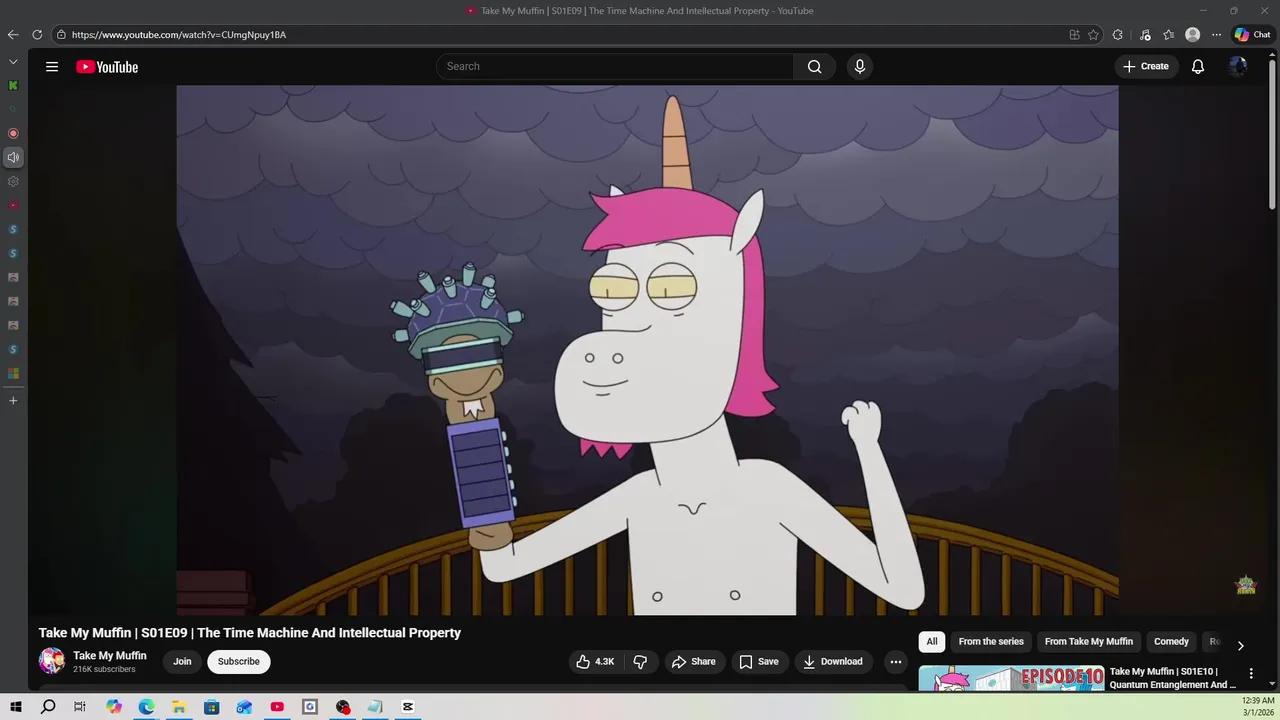Click the browser address bar URL
This screenshot has height=720, width=1280.
click(179, 35)
